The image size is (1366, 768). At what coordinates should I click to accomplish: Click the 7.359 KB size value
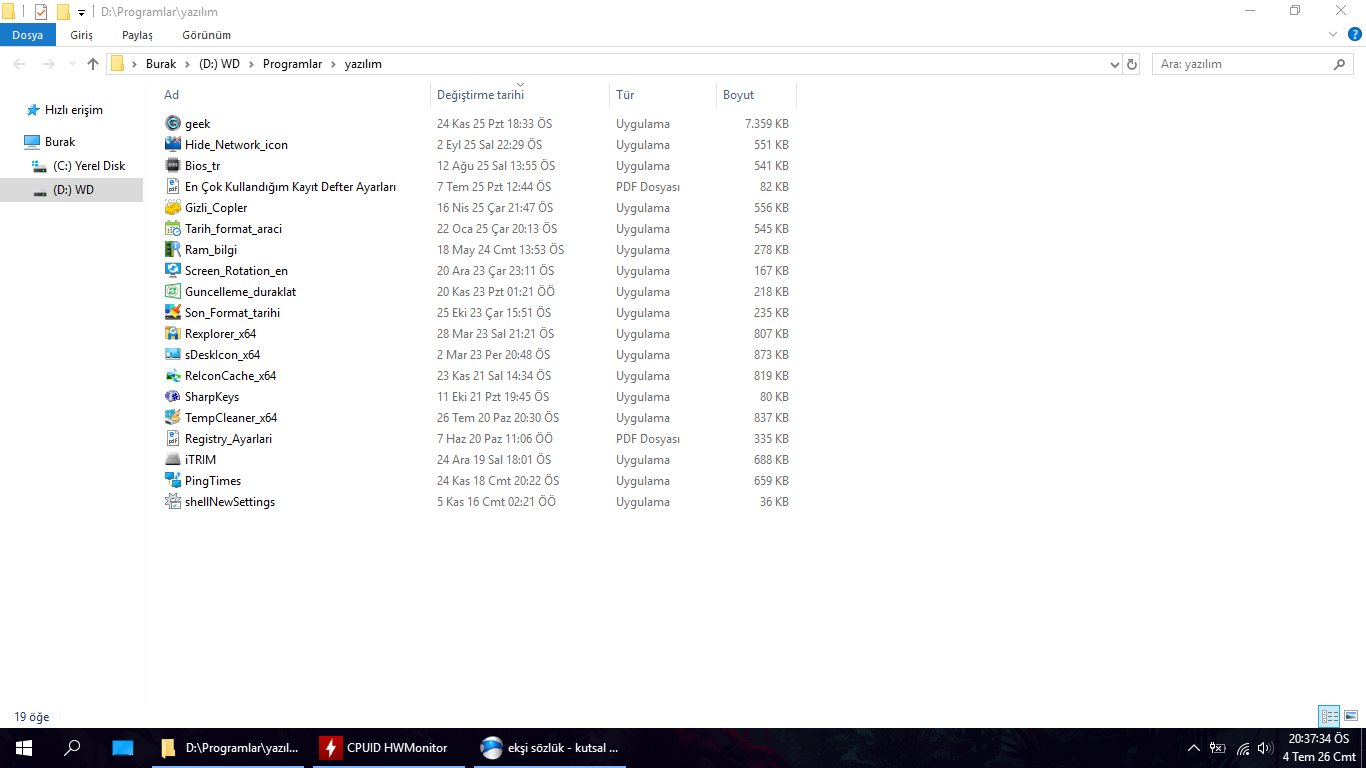coord(767,124)
